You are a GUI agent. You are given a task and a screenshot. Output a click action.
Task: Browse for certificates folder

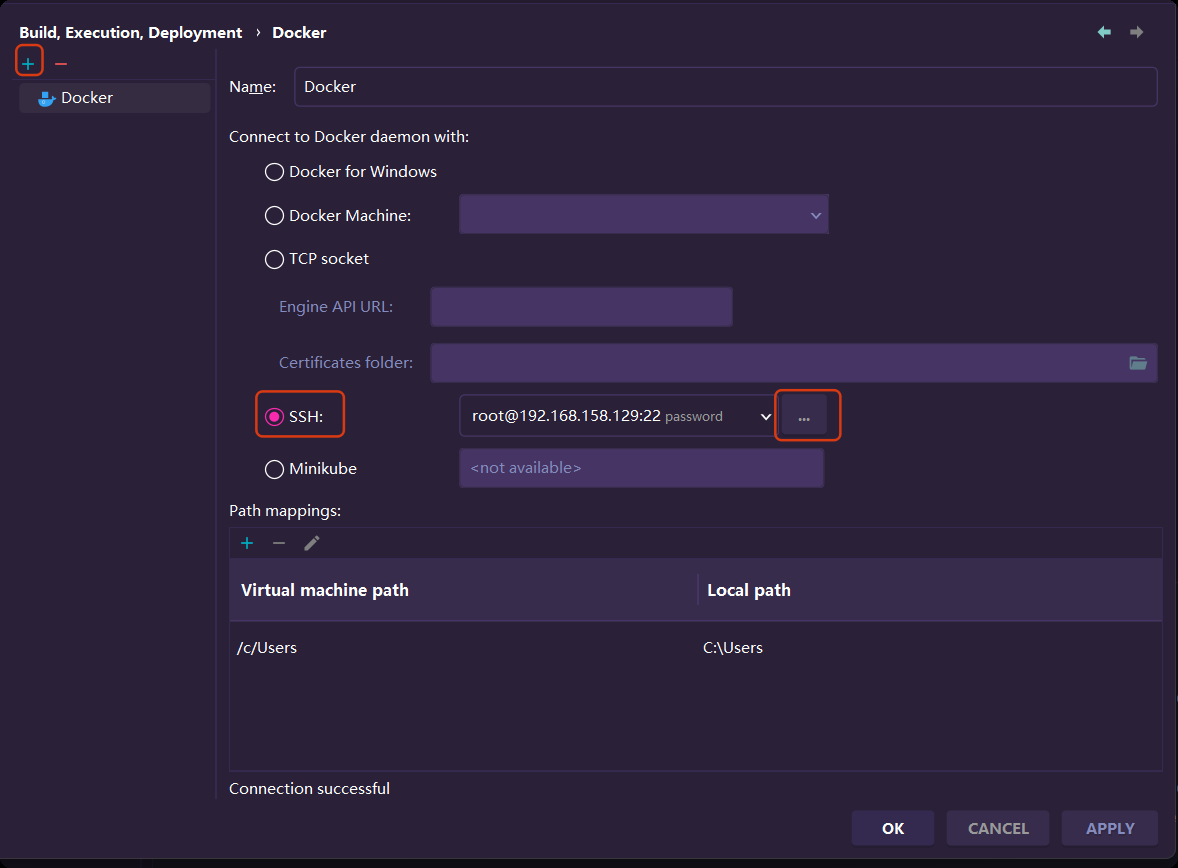1137,363
